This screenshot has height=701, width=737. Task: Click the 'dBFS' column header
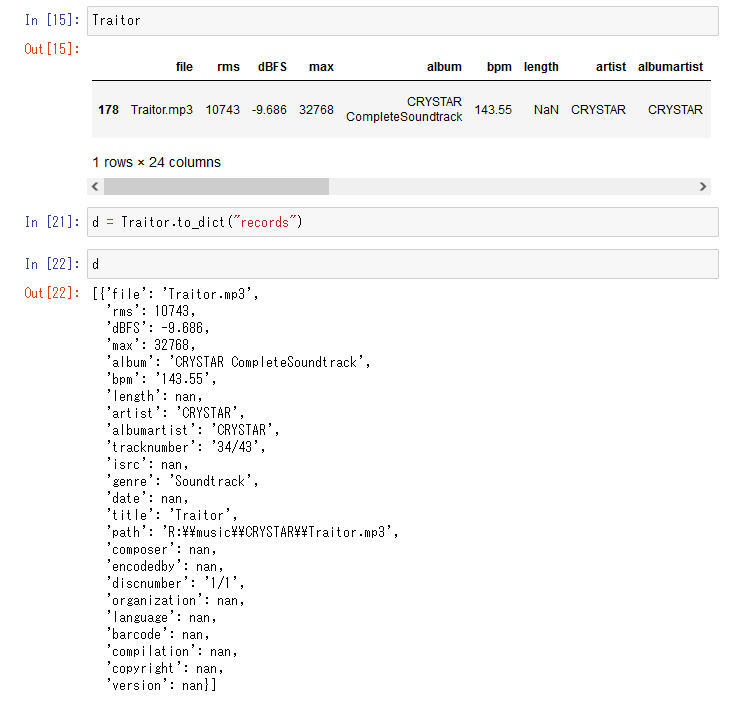click(x=272, y=67)
